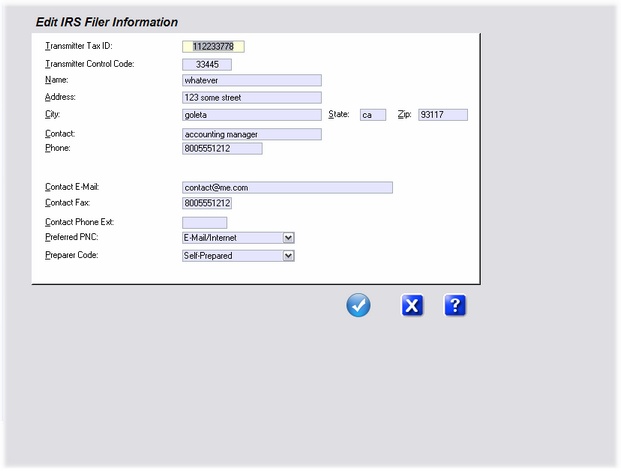Click the Contact Fax label
Screen dimensions: 621x471
click(67, 202)
